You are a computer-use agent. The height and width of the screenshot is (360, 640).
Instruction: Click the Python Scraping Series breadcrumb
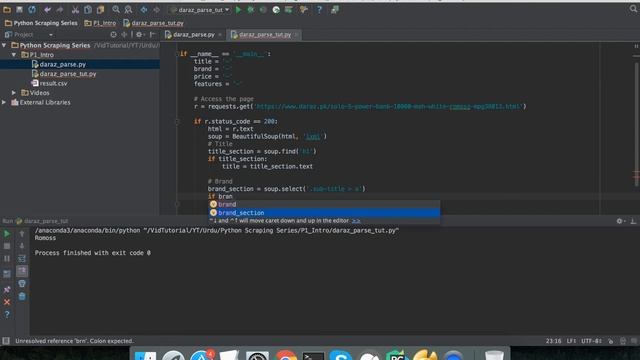pyautogui.click(x=41, y=23)
